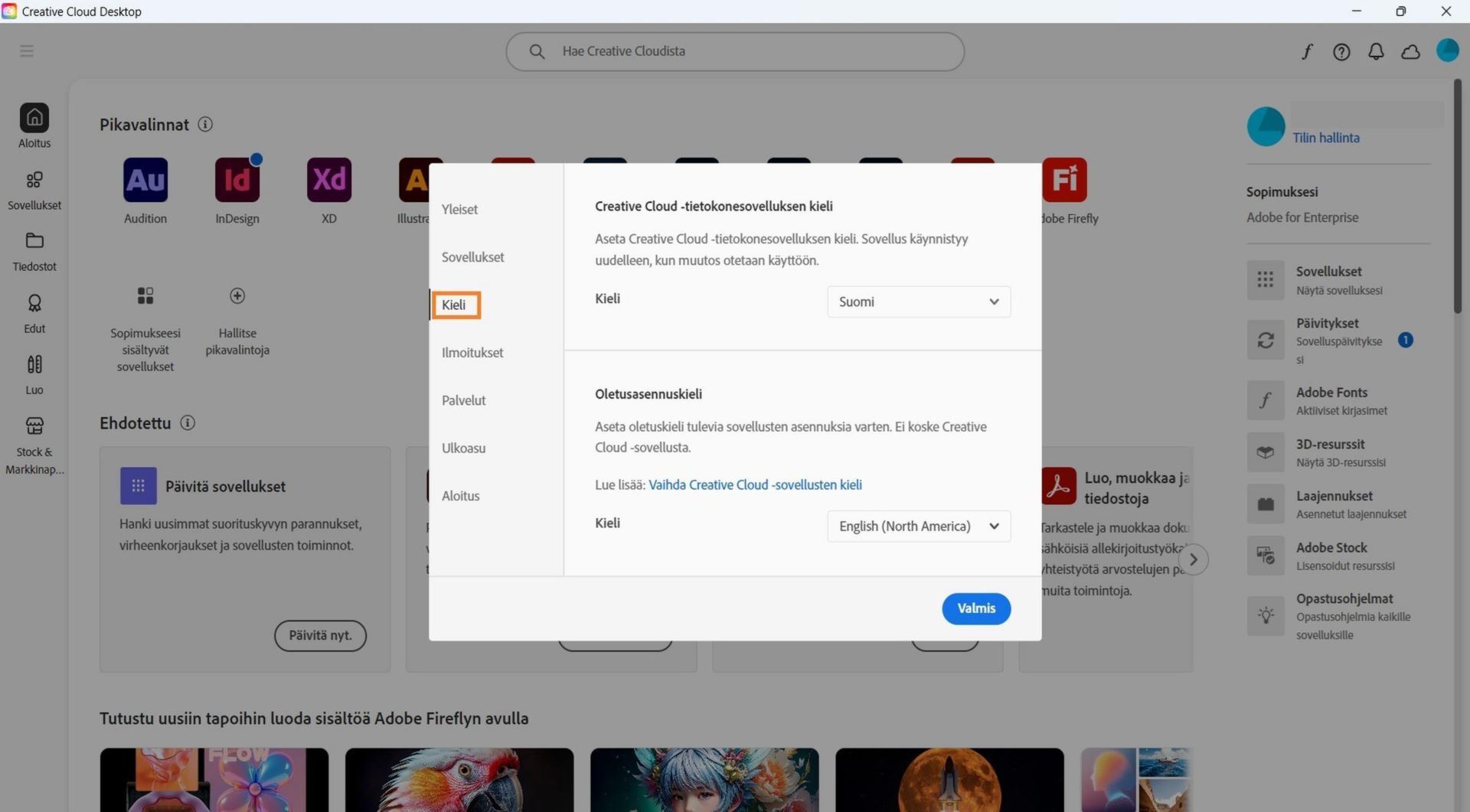Click the Hae Creative Cloudista search field
1470x812 pixels.
click(735, 51)
